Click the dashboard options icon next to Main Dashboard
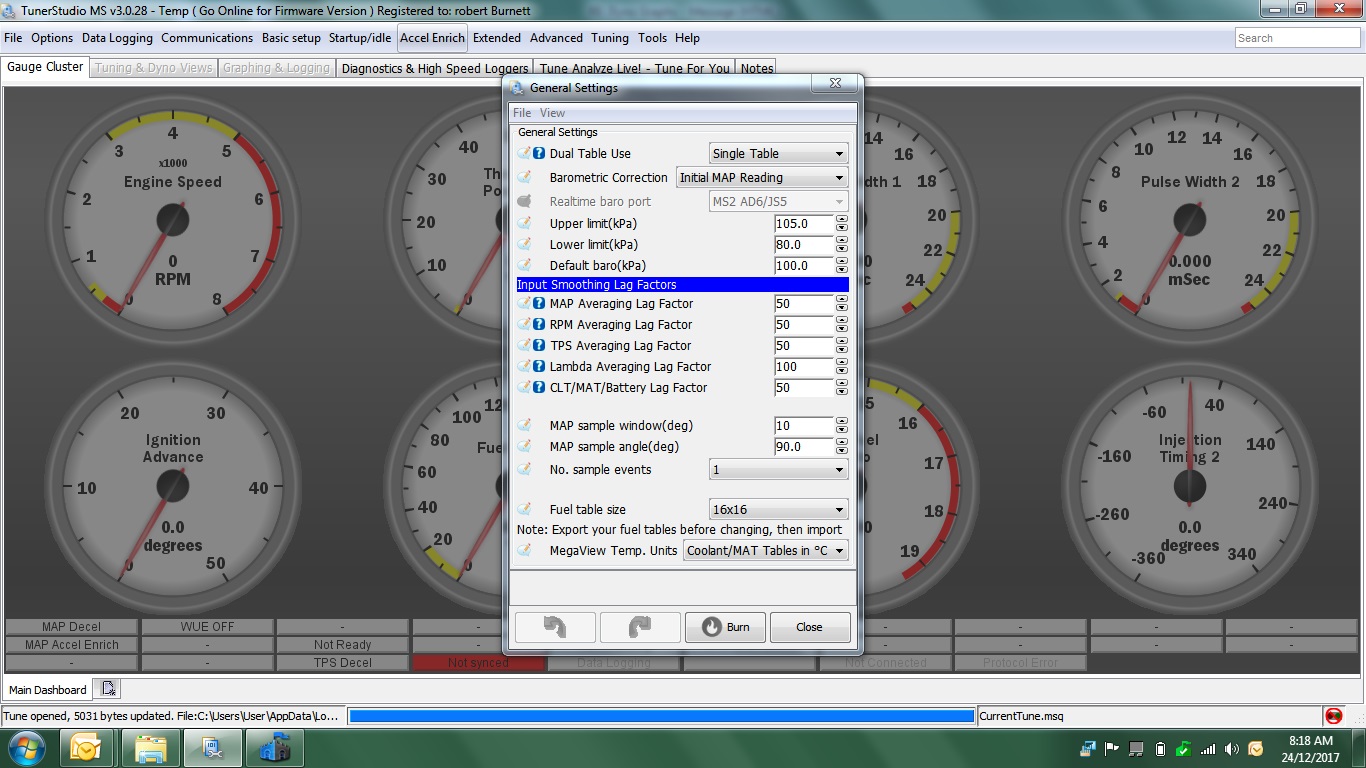Viewport: 1366px width, 768px height. tap(109, 689)
